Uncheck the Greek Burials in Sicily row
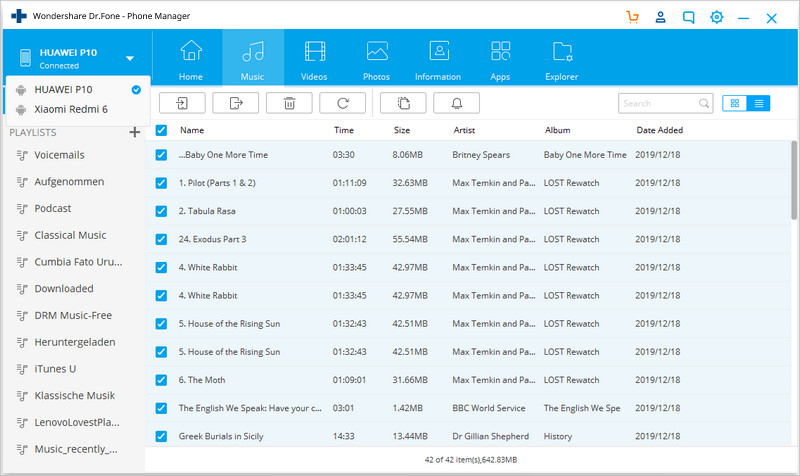 (161, 436)
